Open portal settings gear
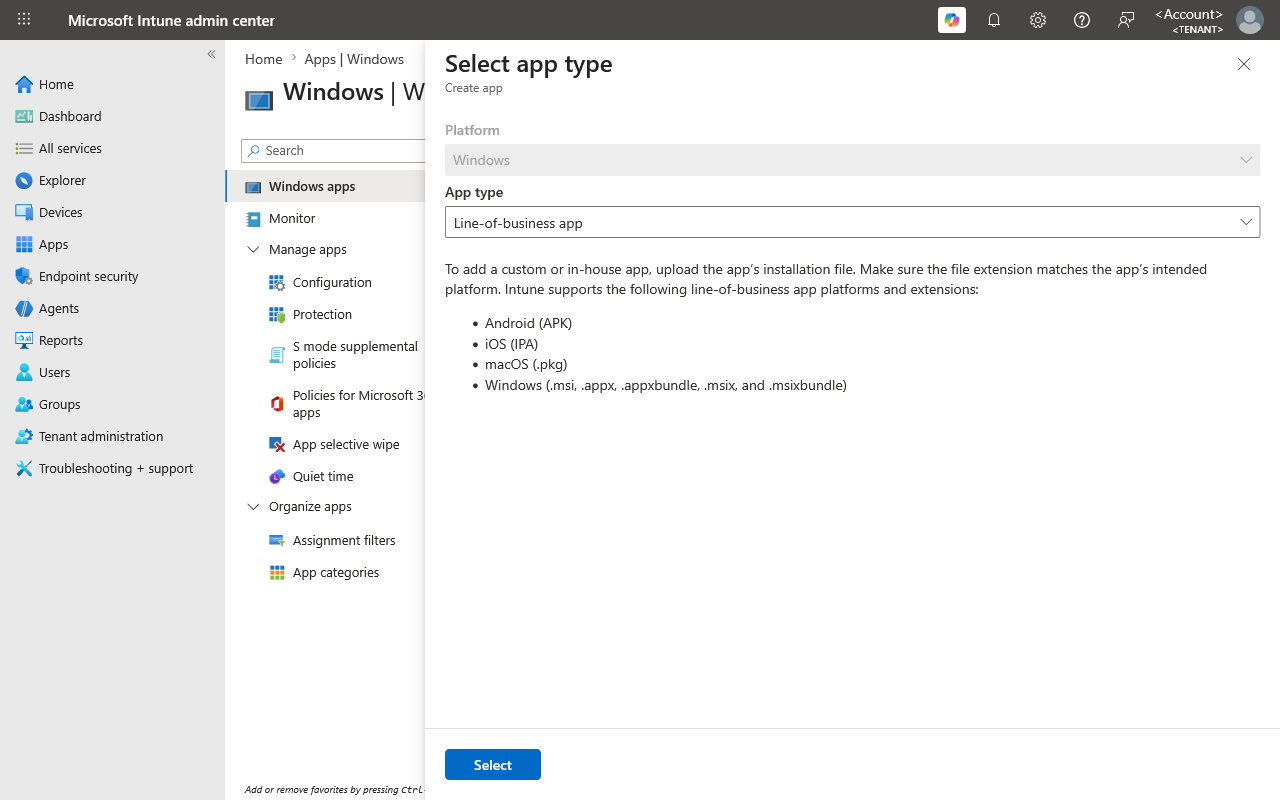 click(x=1038, y=20)
